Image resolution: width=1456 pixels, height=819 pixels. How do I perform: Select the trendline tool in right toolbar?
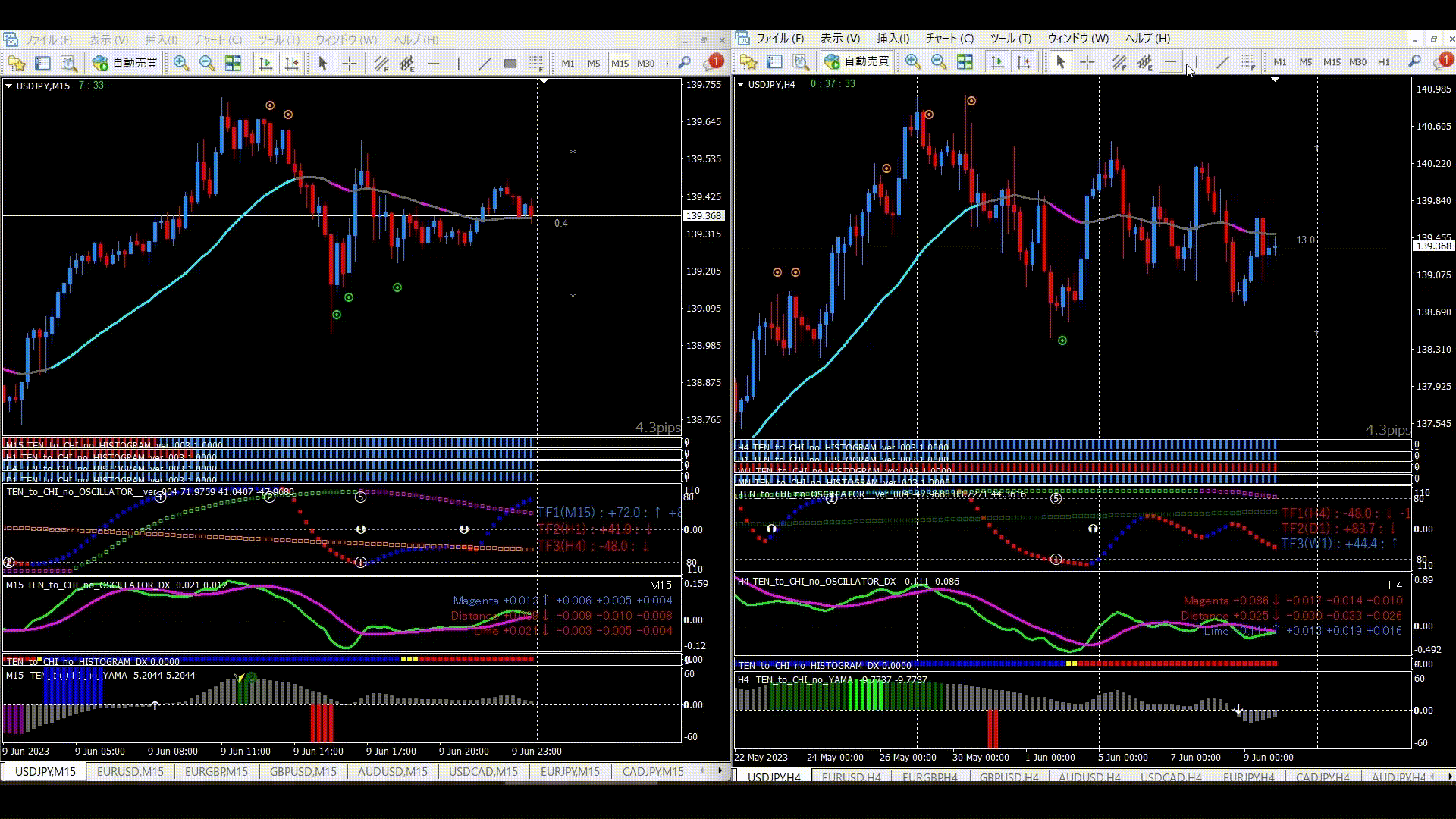tap(1222, 62)
